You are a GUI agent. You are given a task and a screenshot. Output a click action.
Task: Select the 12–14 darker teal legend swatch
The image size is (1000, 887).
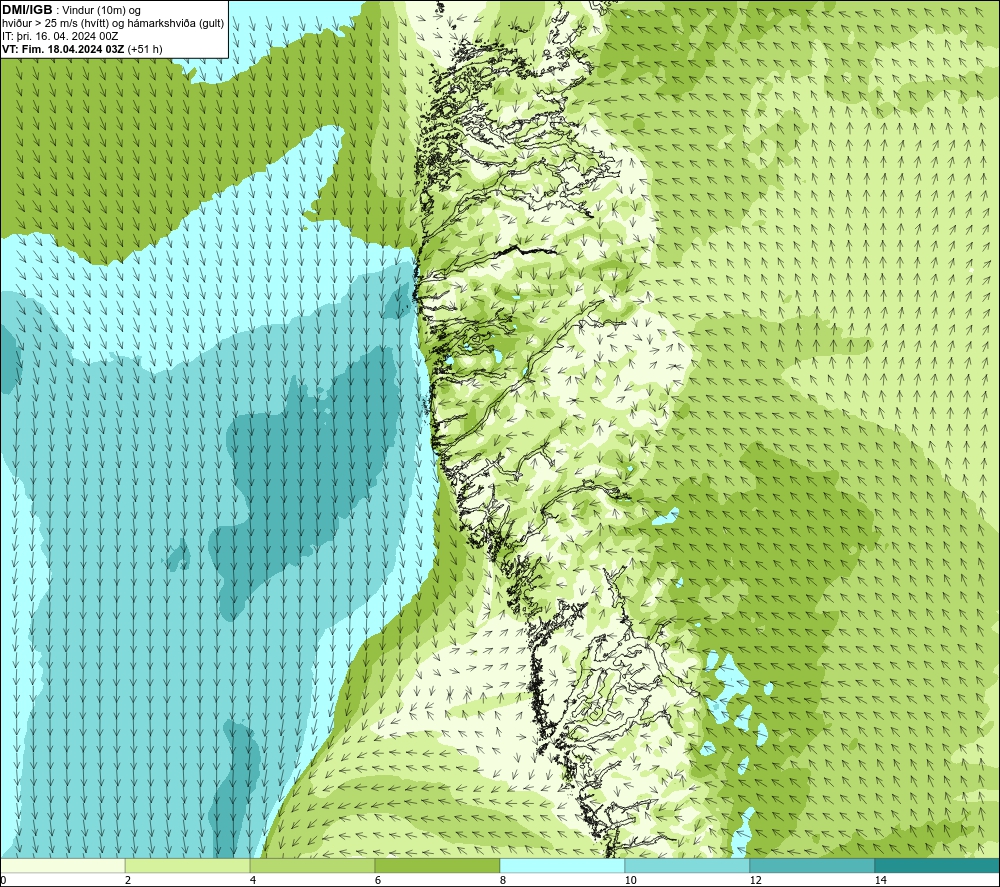[812, 865]
